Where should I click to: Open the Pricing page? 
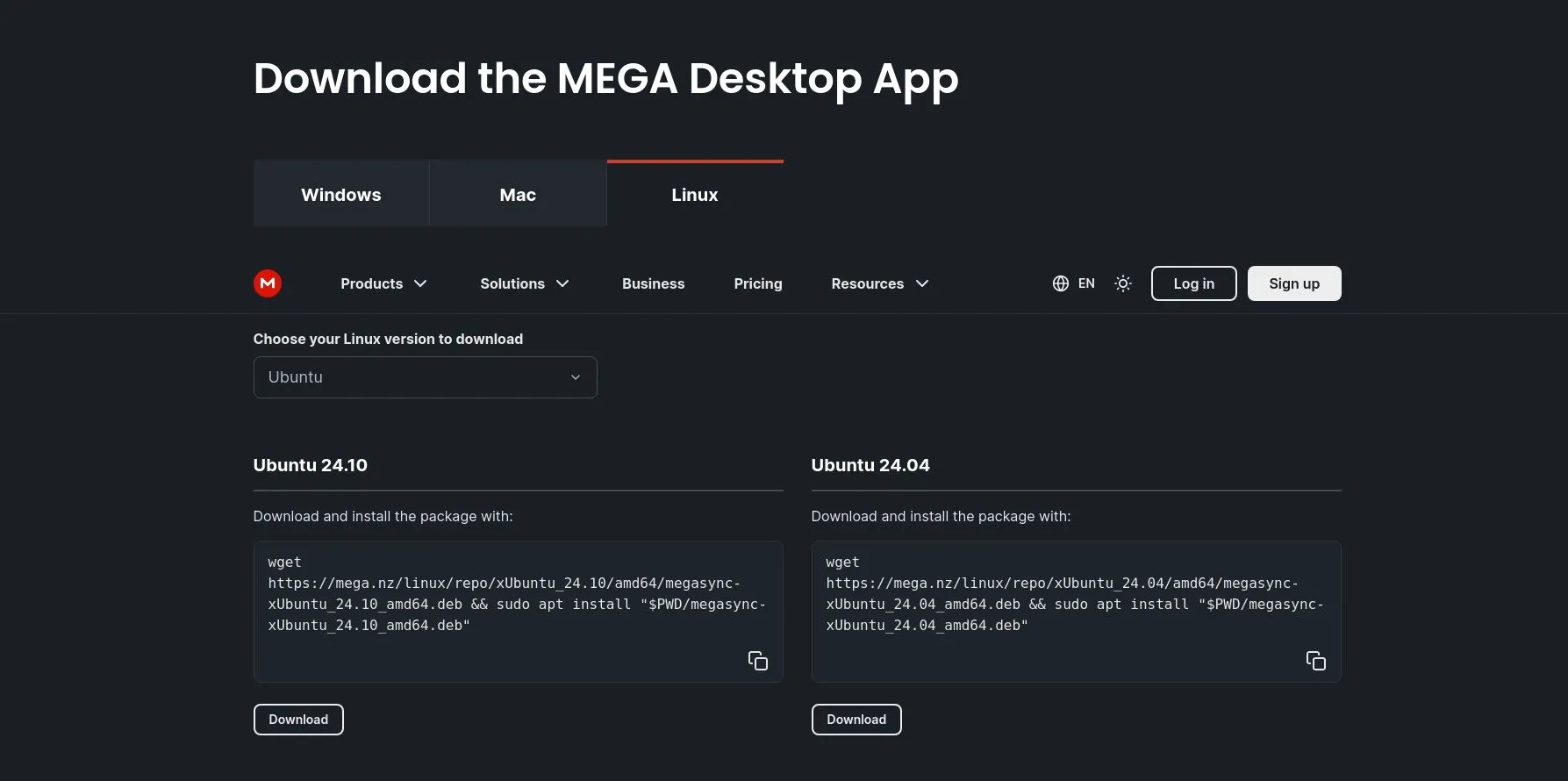point(758,283)
